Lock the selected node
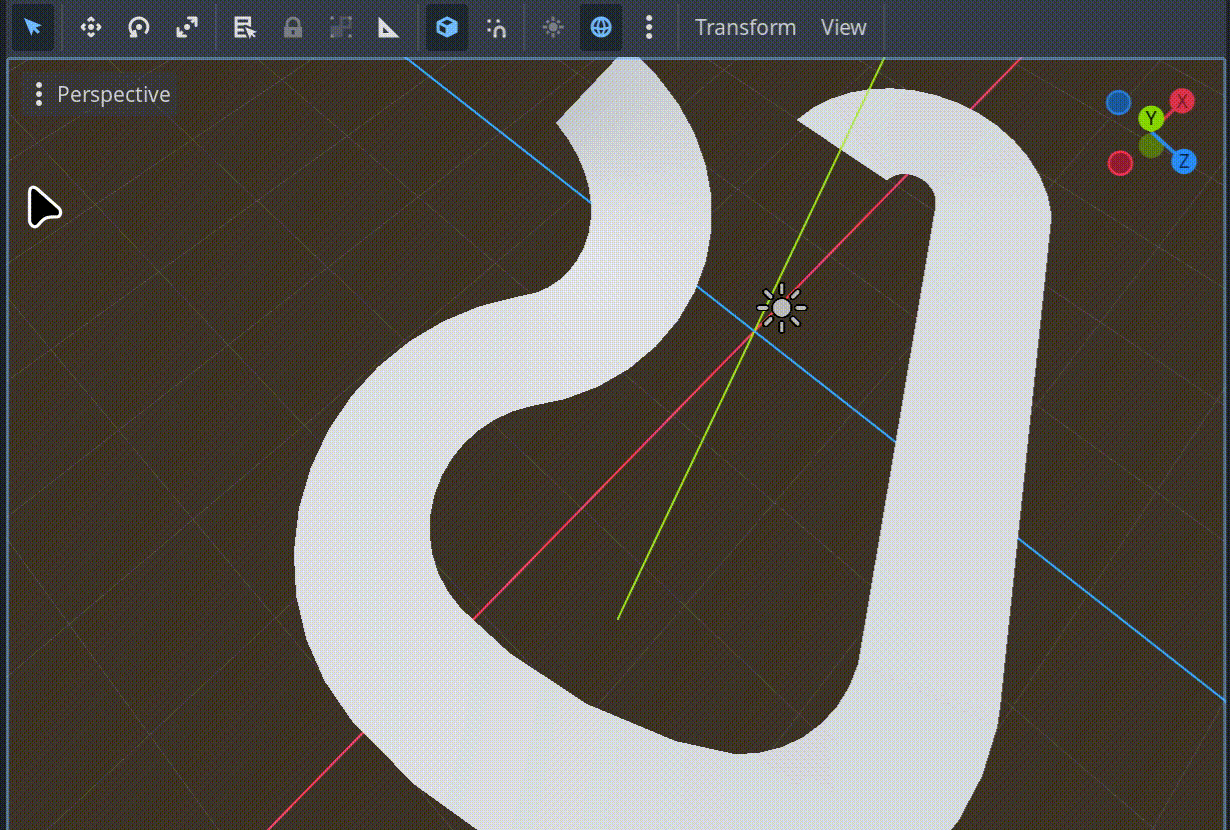Image resolution: width=1230 pixels, height=830 pixels. (x=293, y=27)
